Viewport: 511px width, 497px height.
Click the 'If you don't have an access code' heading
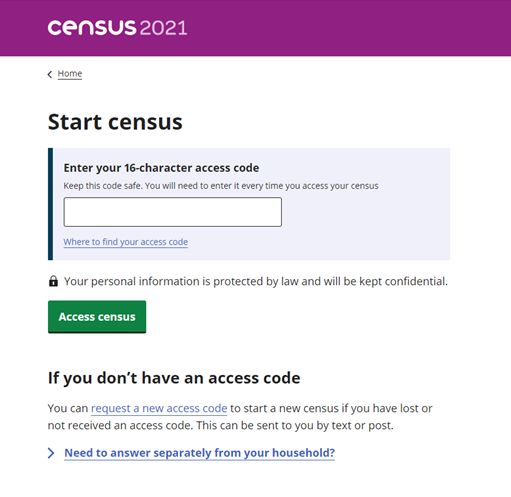174,378
